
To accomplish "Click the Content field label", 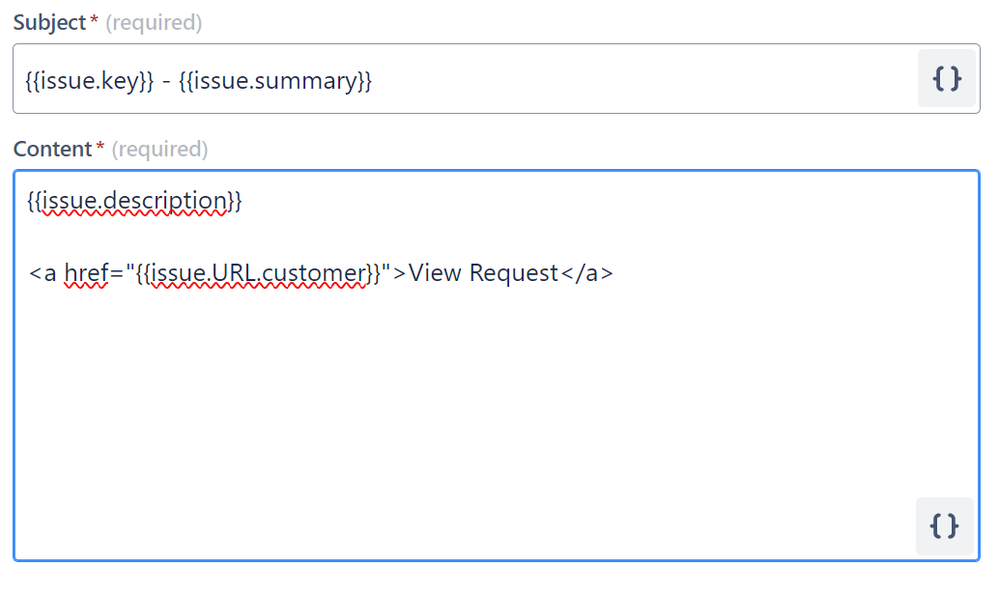I will pos(53,149).
